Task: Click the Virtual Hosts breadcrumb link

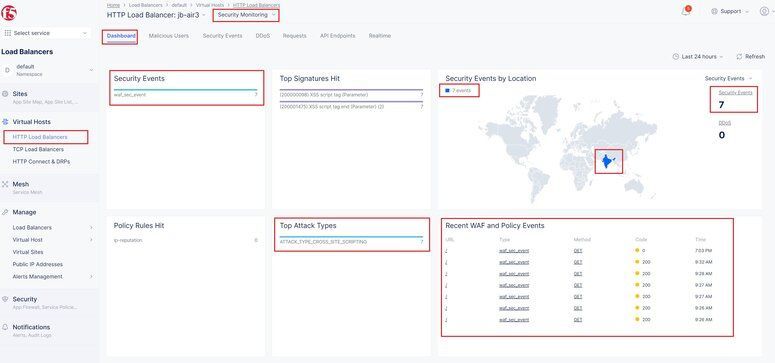Action: pos(210,5)
